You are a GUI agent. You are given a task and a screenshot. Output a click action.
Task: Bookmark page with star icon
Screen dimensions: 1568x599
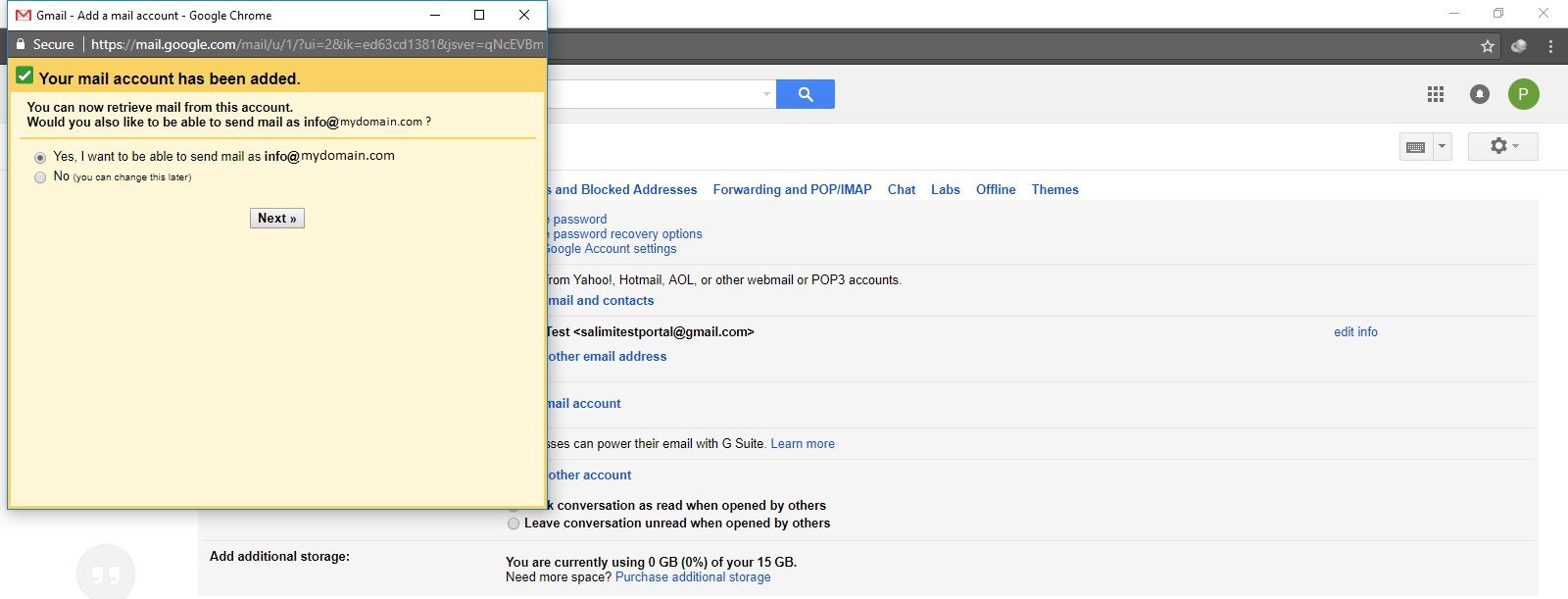click(1488, 46)
